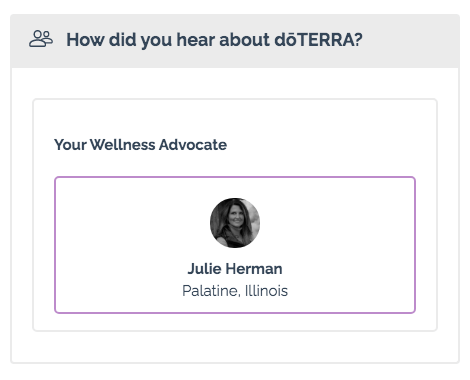Choose the purple-bordered Julie Herman advocate card
The width and height of the screenshot is (470, 380).
235,245
